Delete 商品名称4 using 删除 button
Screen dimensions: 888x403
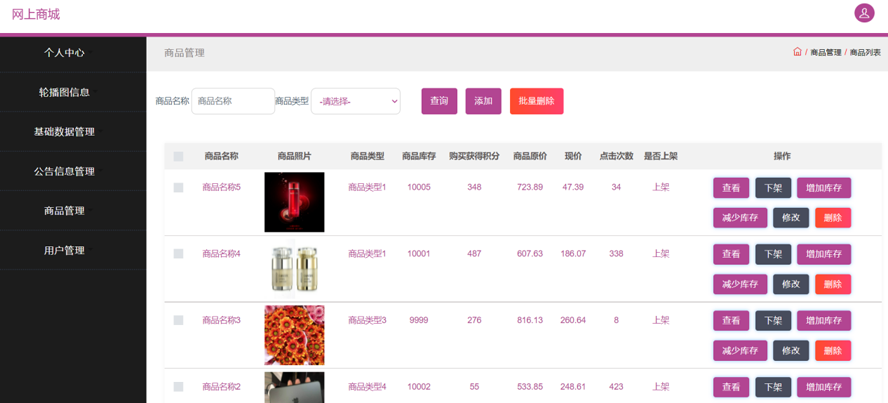832,284
